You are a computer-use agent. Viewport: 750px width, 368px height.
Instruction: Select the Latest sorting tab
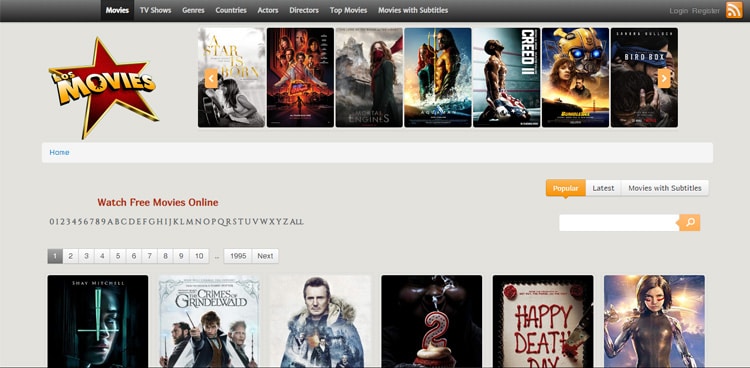[603, 188]
